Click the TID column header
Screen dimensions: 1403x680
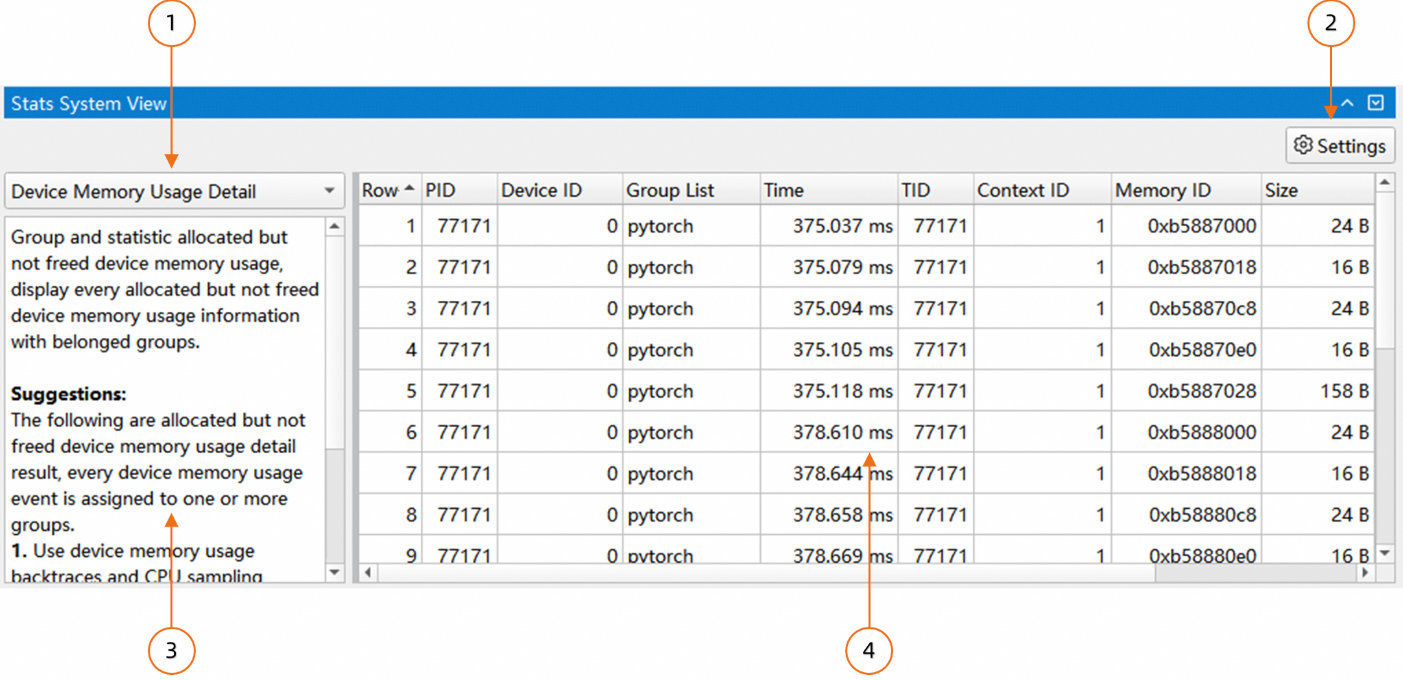[x=934, y=190]
